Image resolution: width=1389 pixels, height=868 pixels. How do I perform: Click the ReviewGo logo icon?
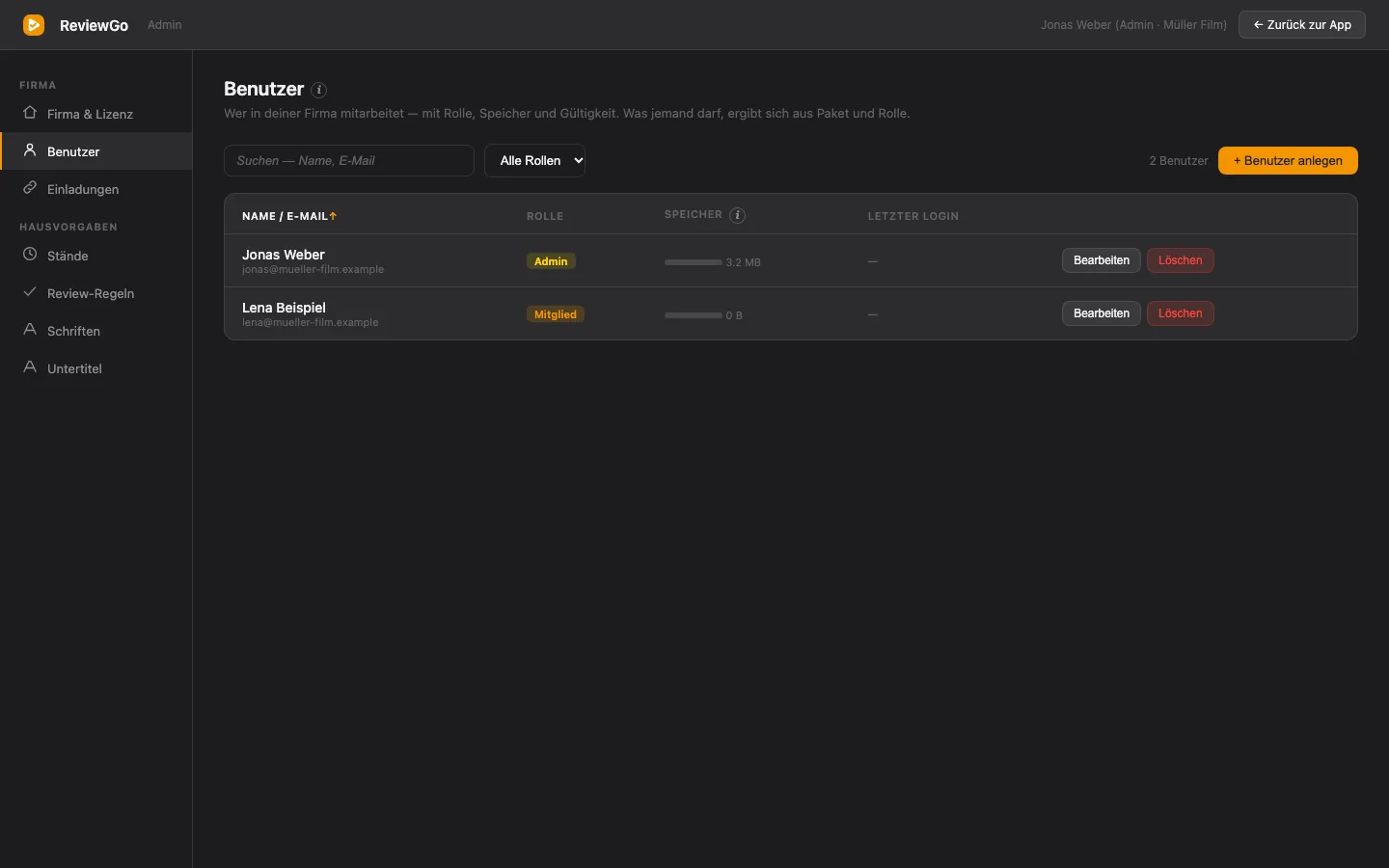tap(34, 25)
